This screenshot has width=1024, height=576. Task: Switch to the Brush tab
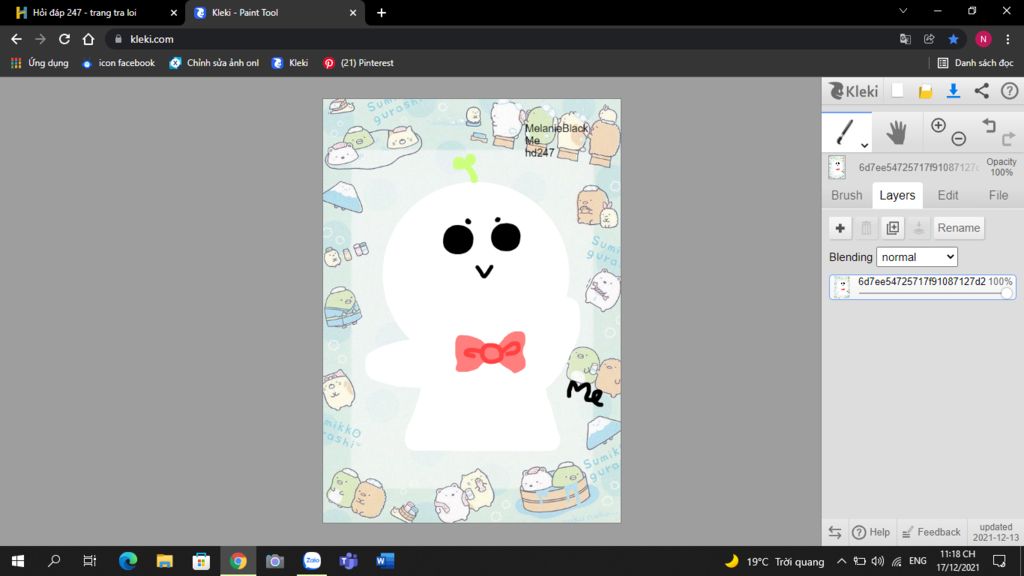click(x=846, y=195)
